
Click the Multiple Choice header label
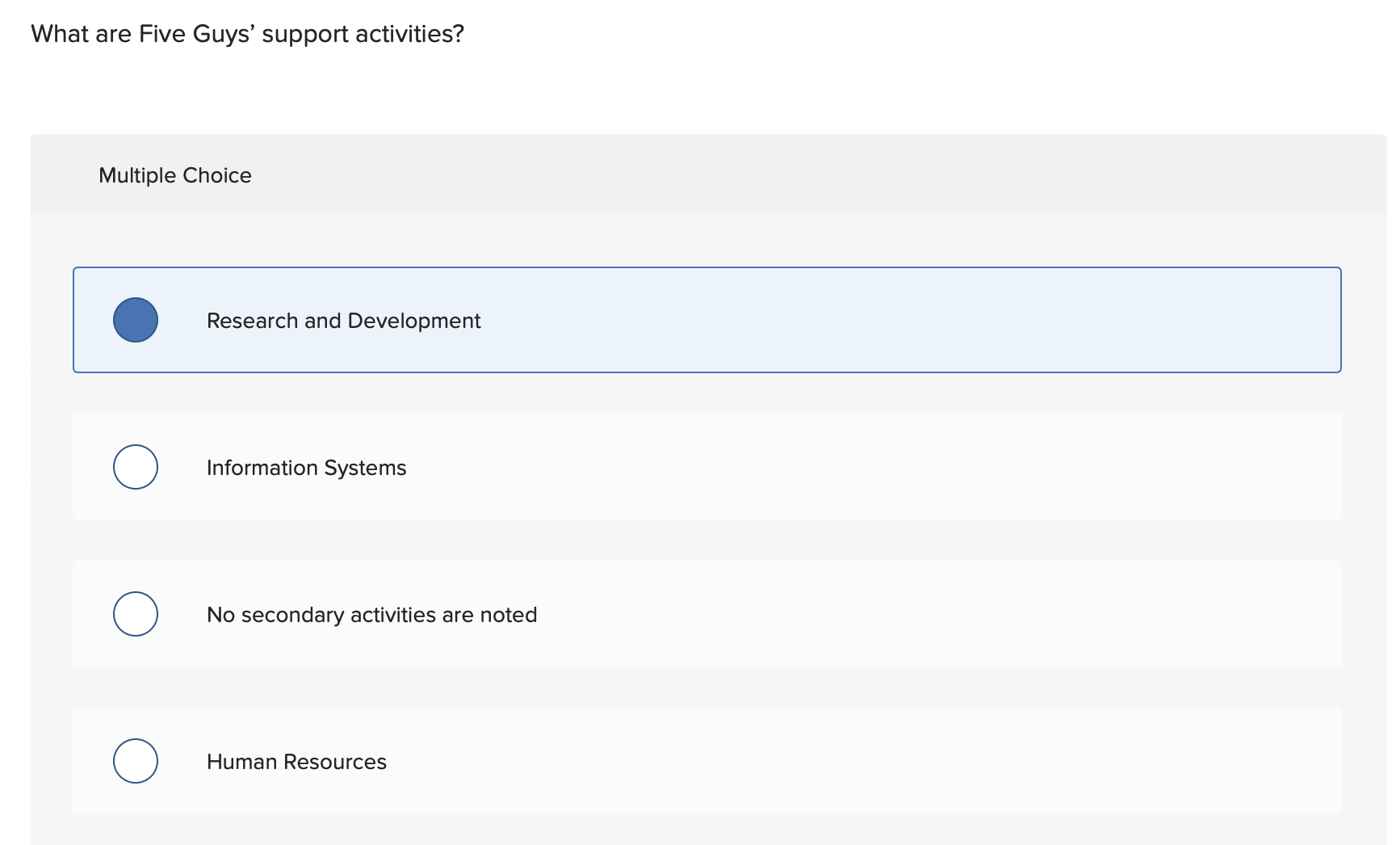pos(174,174)
